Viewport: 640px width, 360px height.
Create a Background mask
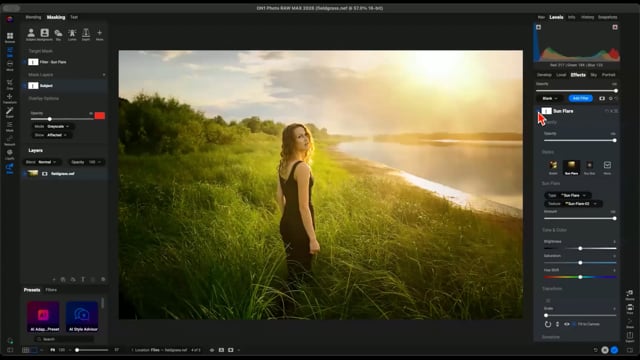44,34
